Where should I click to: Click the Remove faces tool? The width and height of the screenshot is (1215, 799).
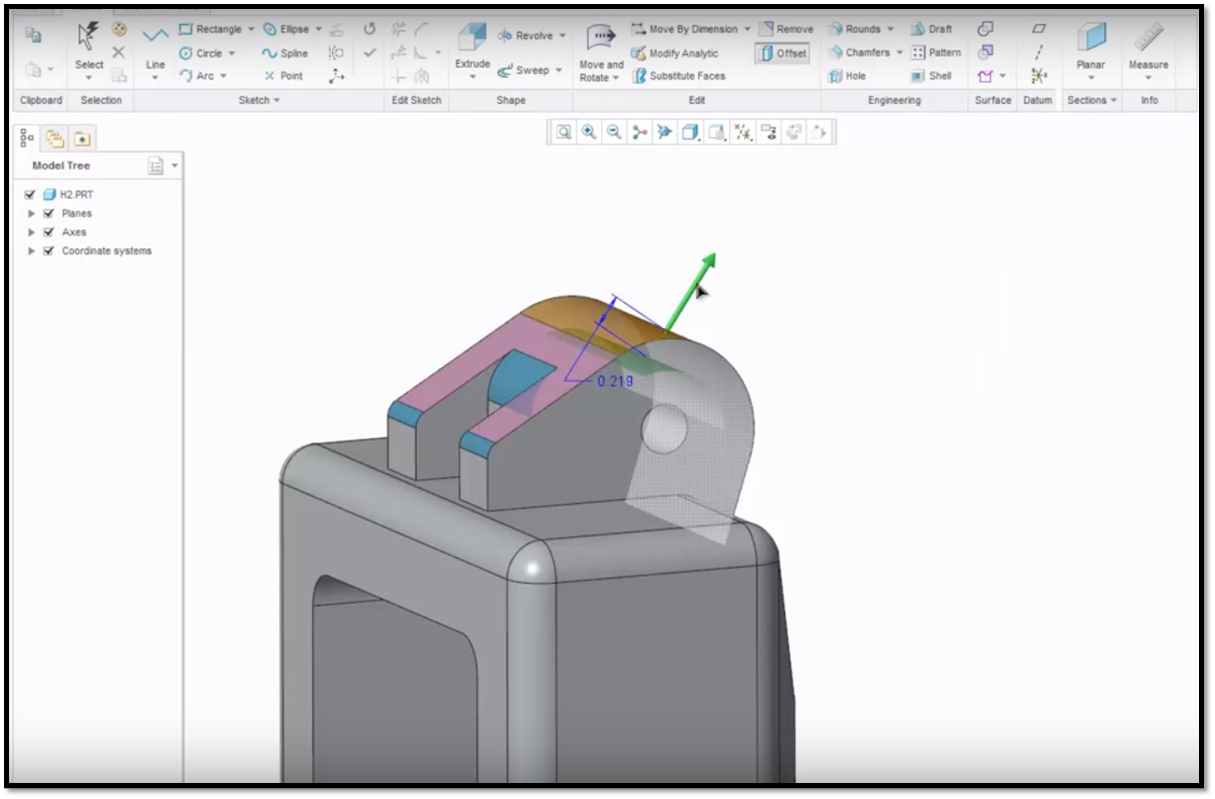pyautogui.click(x=786, y=29)
